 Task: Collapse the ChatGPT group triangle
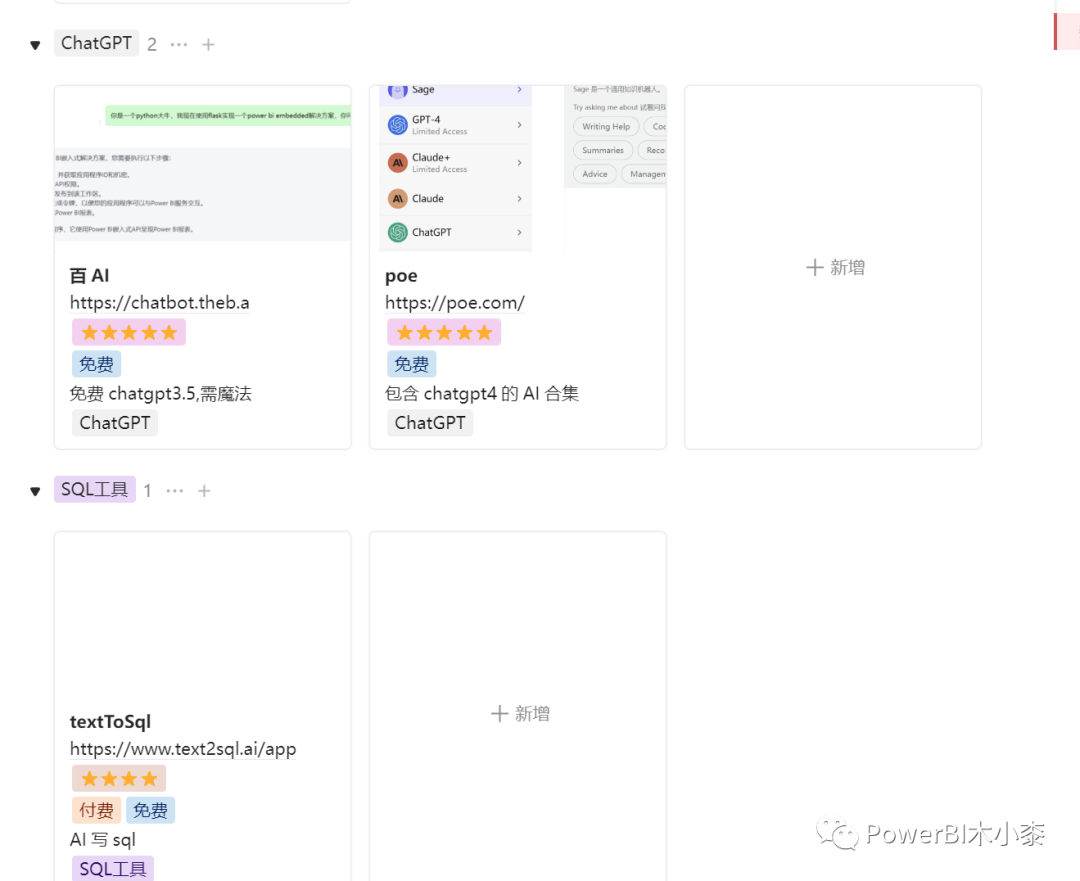pyautogui.click(x=35, y=45)
